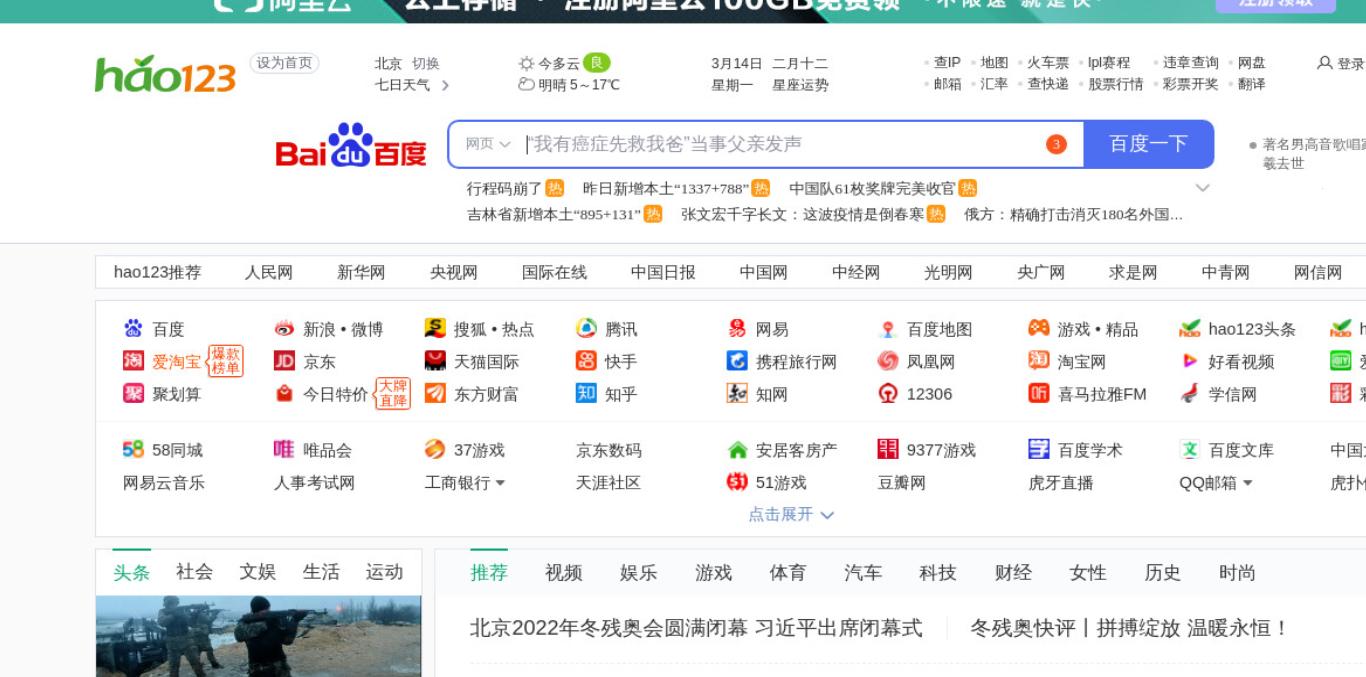Open the 人民网 link
The width and height of the screenshot is (1366, 677).
[x=269, y=272]
